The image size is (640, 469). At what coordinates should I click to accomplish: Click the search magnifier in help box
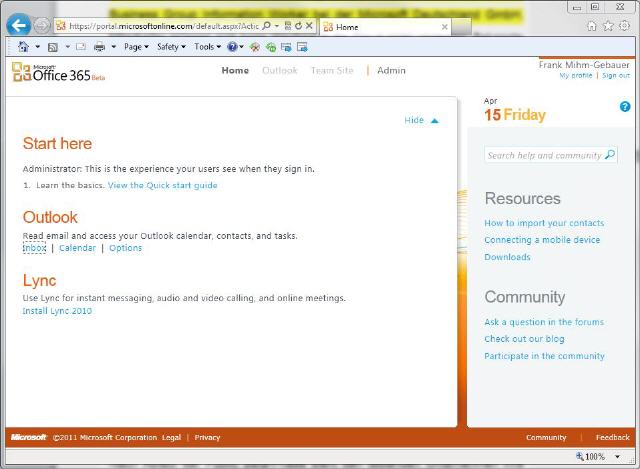610,155
